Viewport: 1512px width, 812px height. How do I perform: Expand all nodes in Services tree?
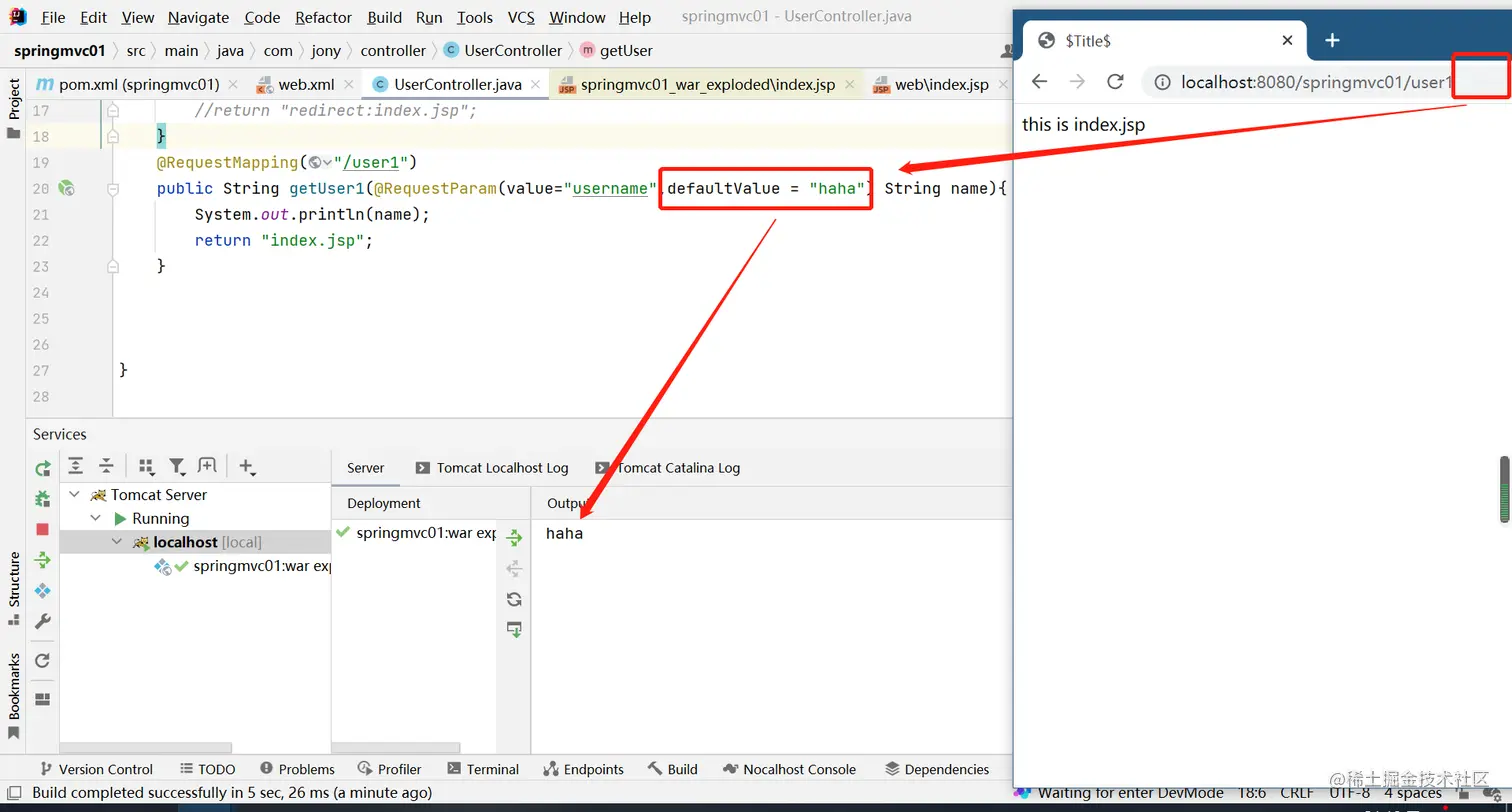76,466
